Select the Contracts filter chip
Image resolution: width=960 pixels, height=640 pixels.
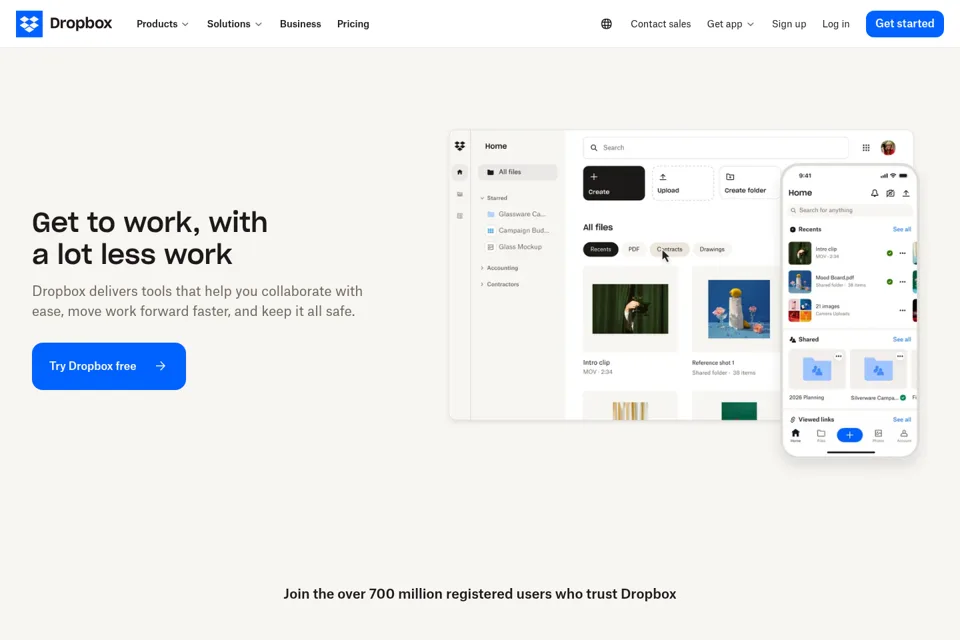click(670, 249)
